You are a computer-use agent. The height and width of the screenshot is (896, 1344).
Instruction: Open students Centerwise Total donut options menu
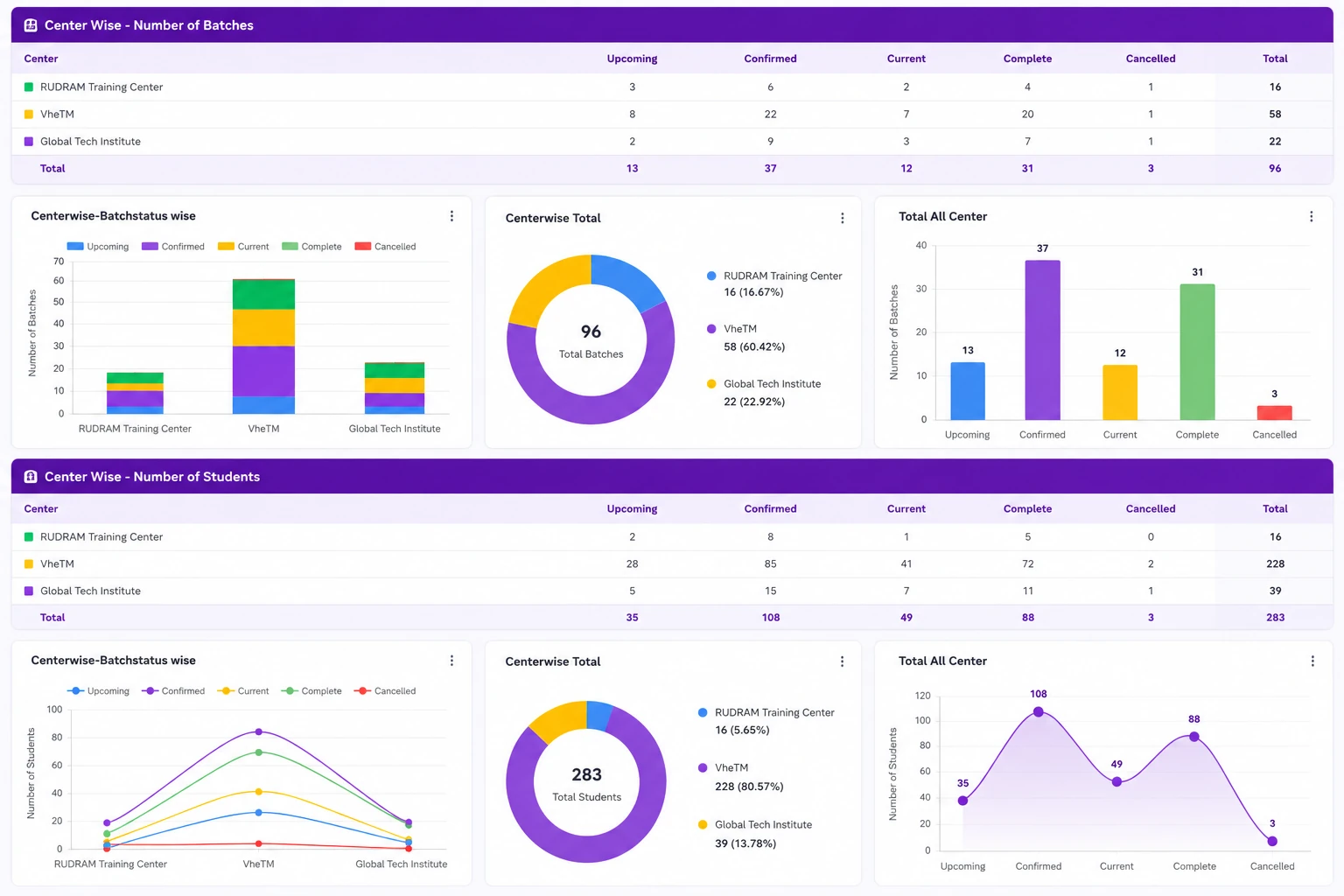point(843,661)
